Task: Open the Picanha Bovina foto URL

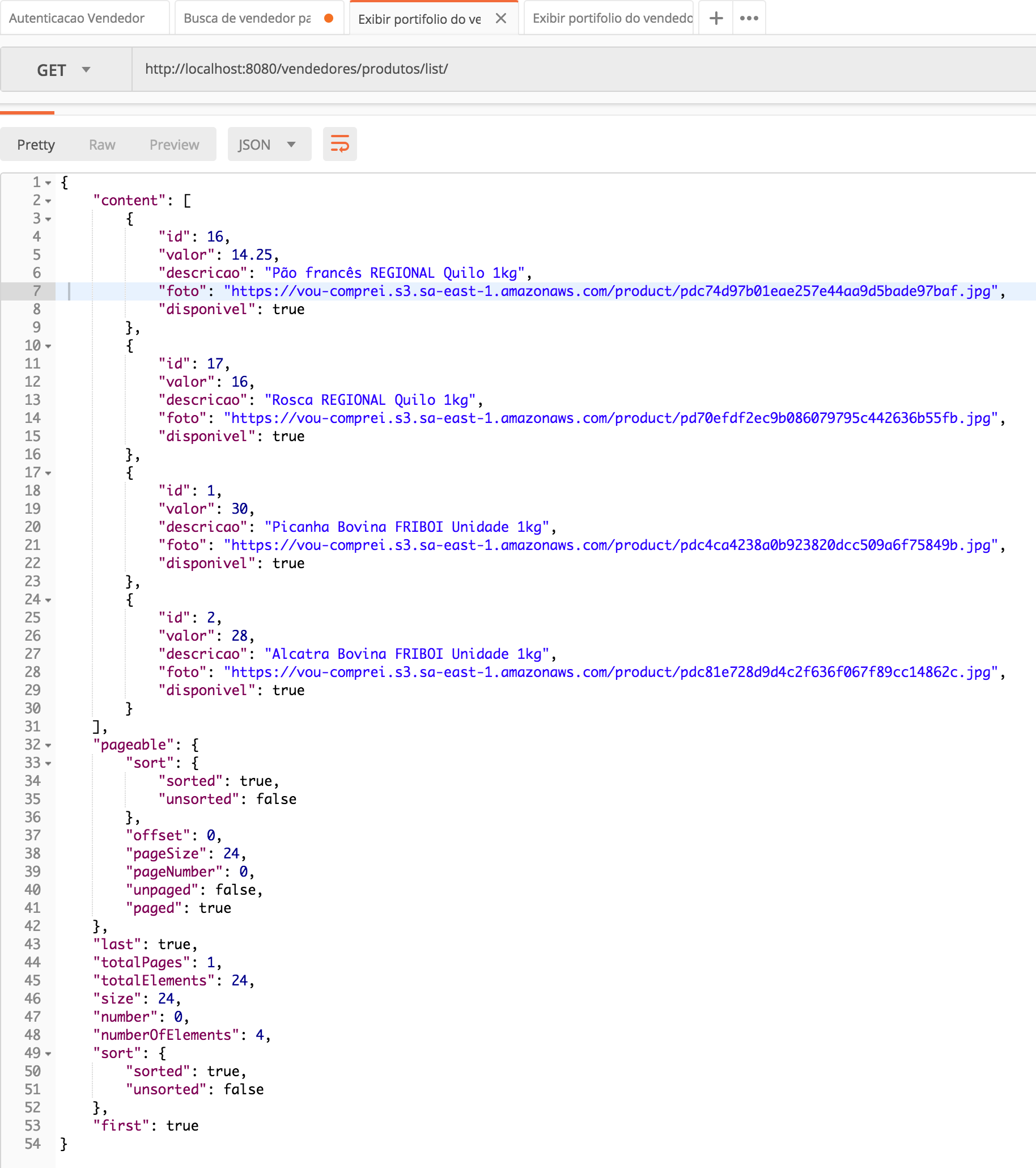Action: pos(610,544)
